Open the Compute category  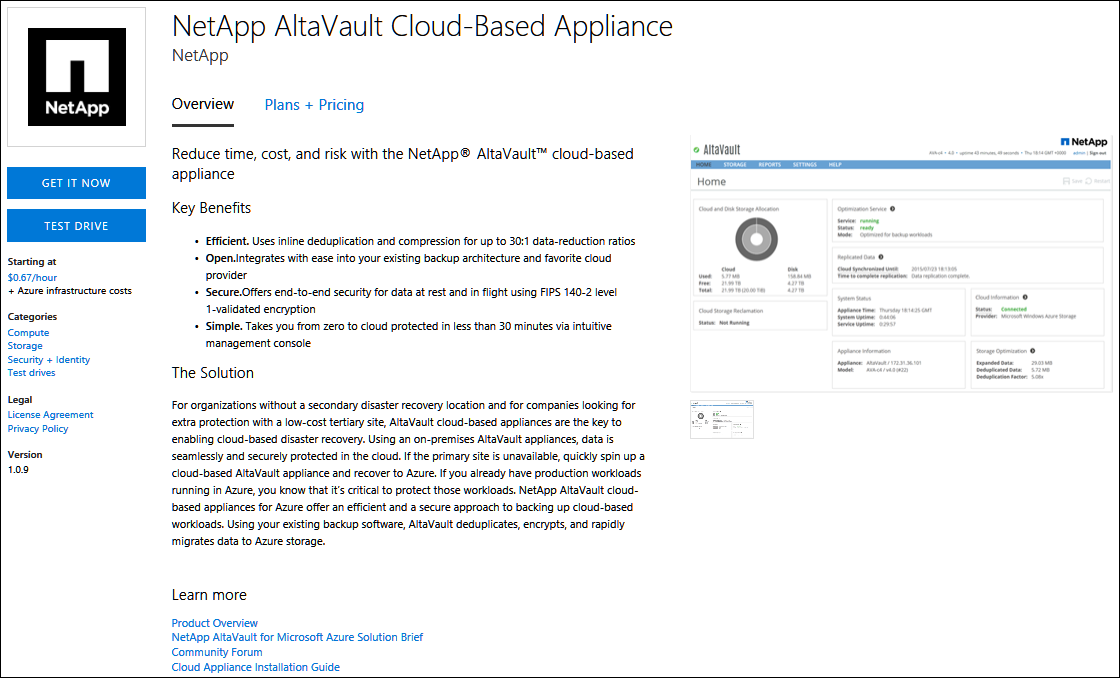click(29, 333)
